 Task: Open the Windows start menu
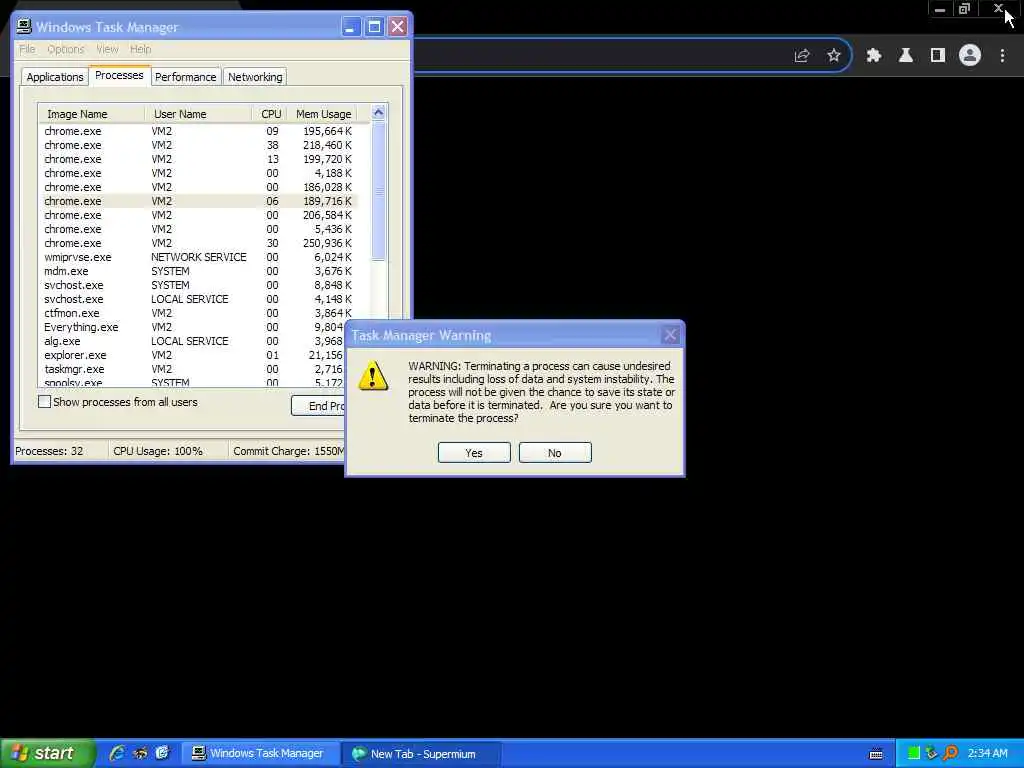point(47,753)
